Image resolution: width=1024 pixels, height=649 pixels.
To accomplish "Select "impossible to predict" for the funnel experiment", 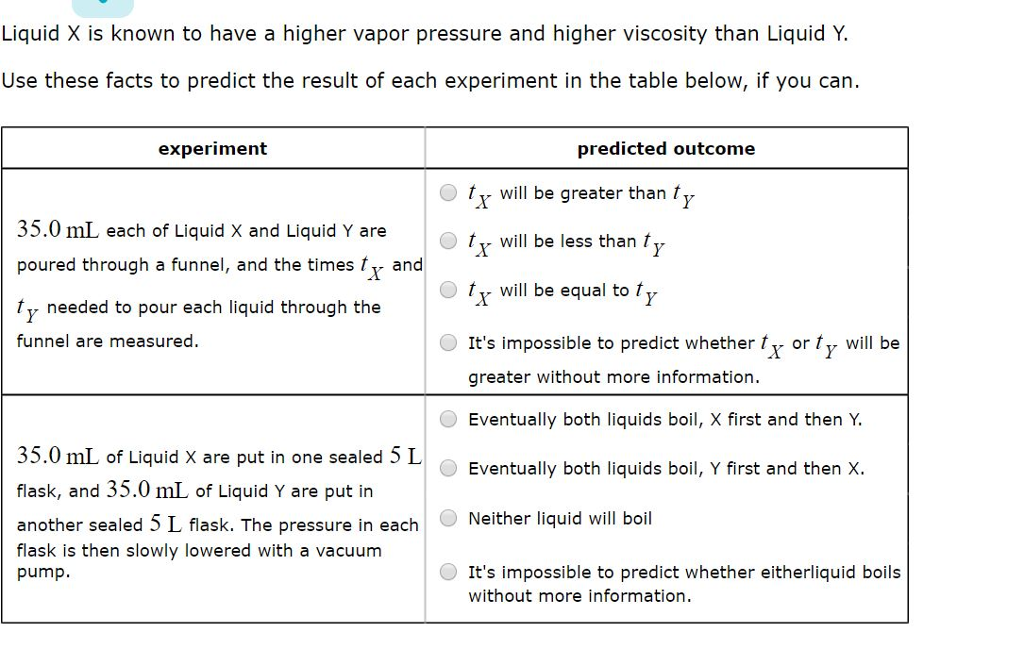I will (x=448, y=342).
